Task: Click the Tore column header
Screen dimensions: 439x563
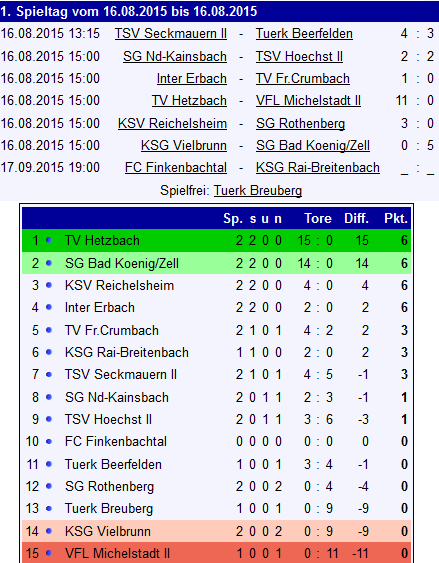Action: [x=318, y=218]
